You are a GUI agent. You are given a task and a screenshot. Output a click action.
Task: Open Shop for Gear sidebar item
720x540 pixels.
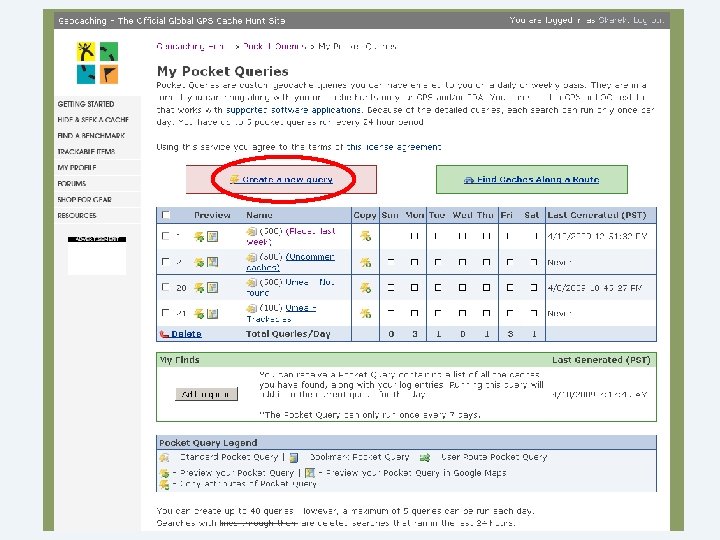pyautogui.click(x=84, y=200)
